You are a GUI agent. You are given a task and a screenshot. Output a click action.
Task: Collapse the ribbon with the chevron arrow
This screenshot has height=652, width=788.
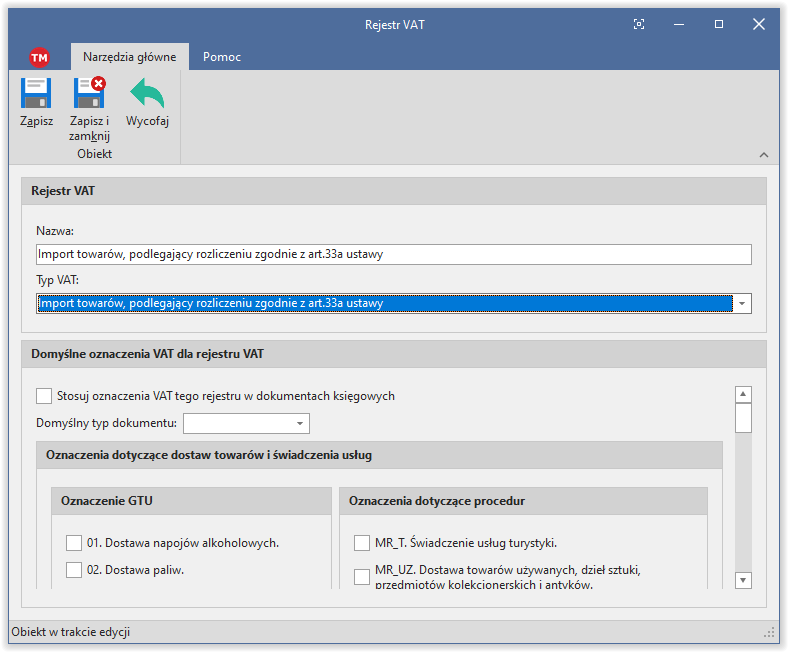tap(764, 155)
